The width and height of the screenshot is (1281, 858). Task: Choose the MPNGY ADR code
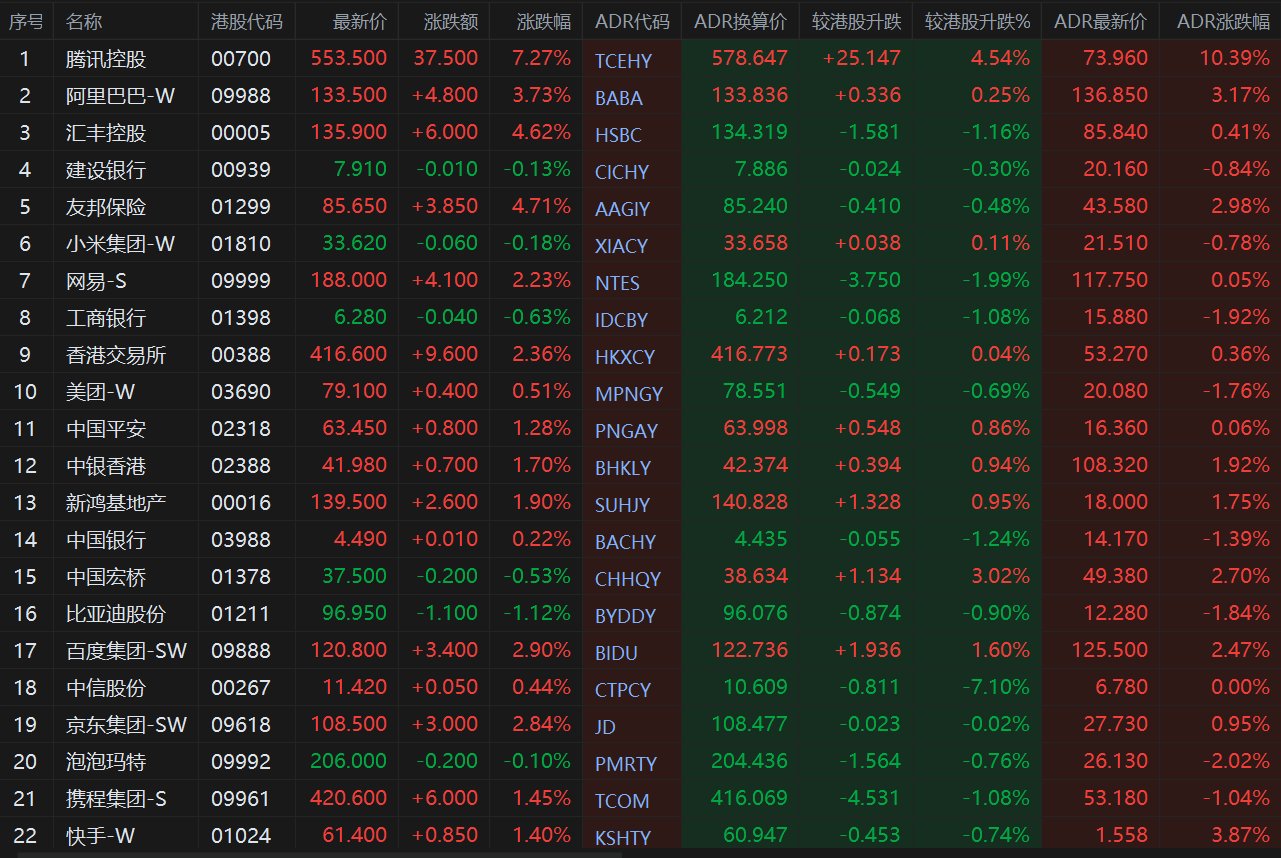pos(629,394)
